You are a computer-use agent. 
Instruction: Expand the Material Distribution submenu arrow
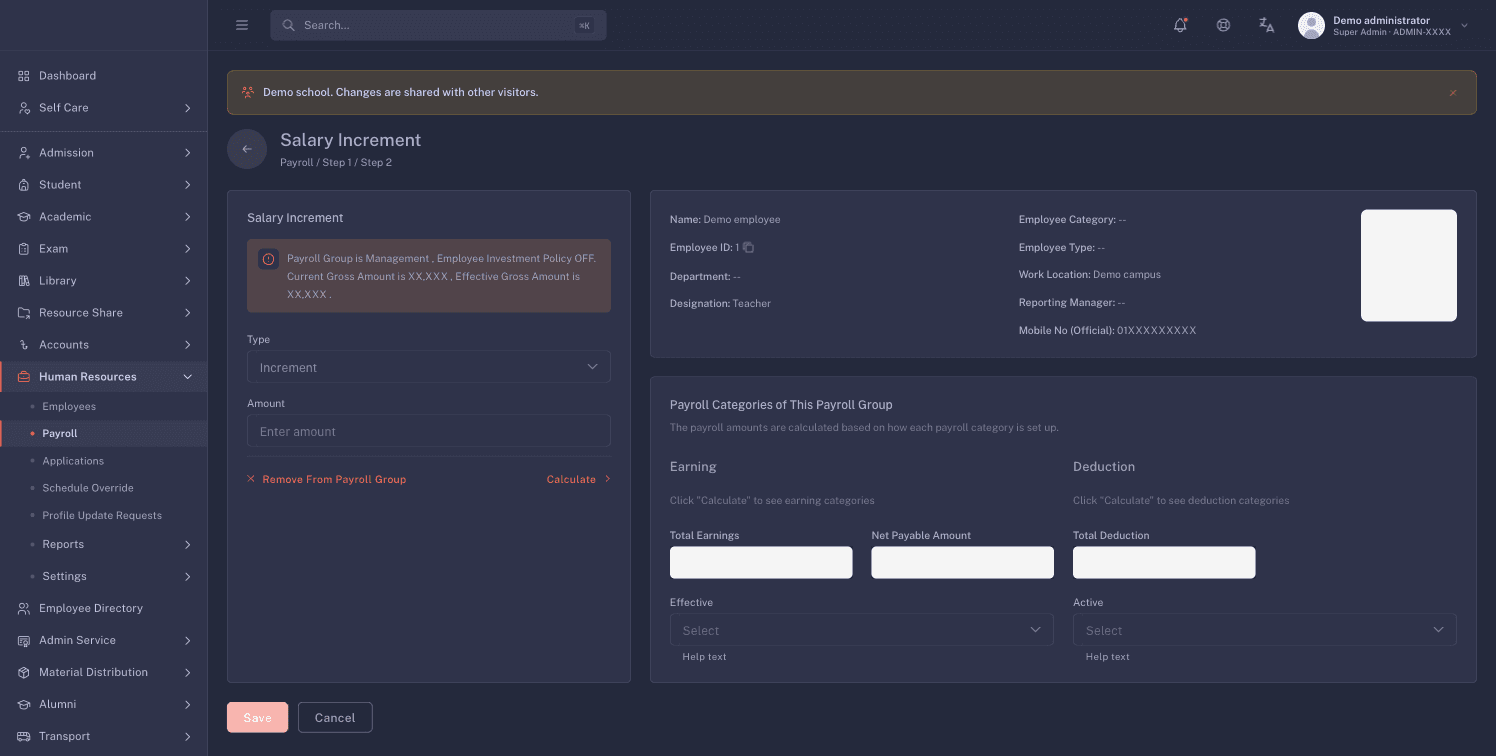click(x=187, y=672)
